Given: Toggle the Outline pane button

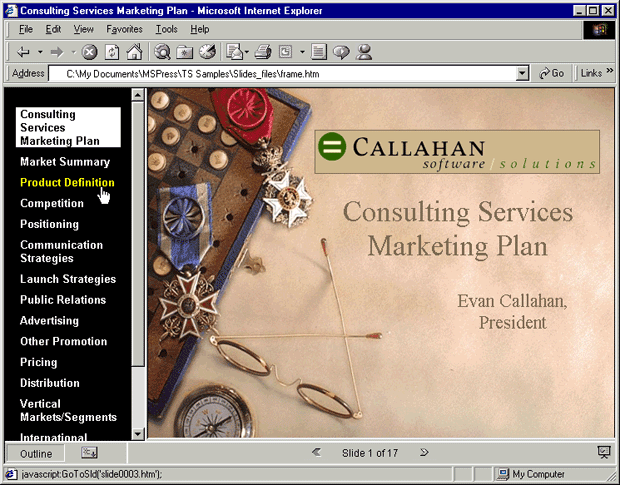Looking at the screenshot, I should click(x=36, y=453).
